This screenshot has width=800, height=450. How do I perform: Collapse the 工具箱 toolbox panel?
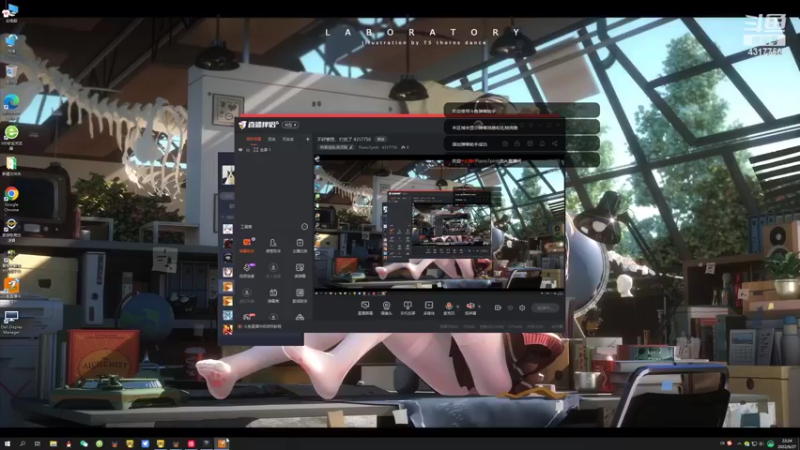pyautogui.click(x=305, y=227)
